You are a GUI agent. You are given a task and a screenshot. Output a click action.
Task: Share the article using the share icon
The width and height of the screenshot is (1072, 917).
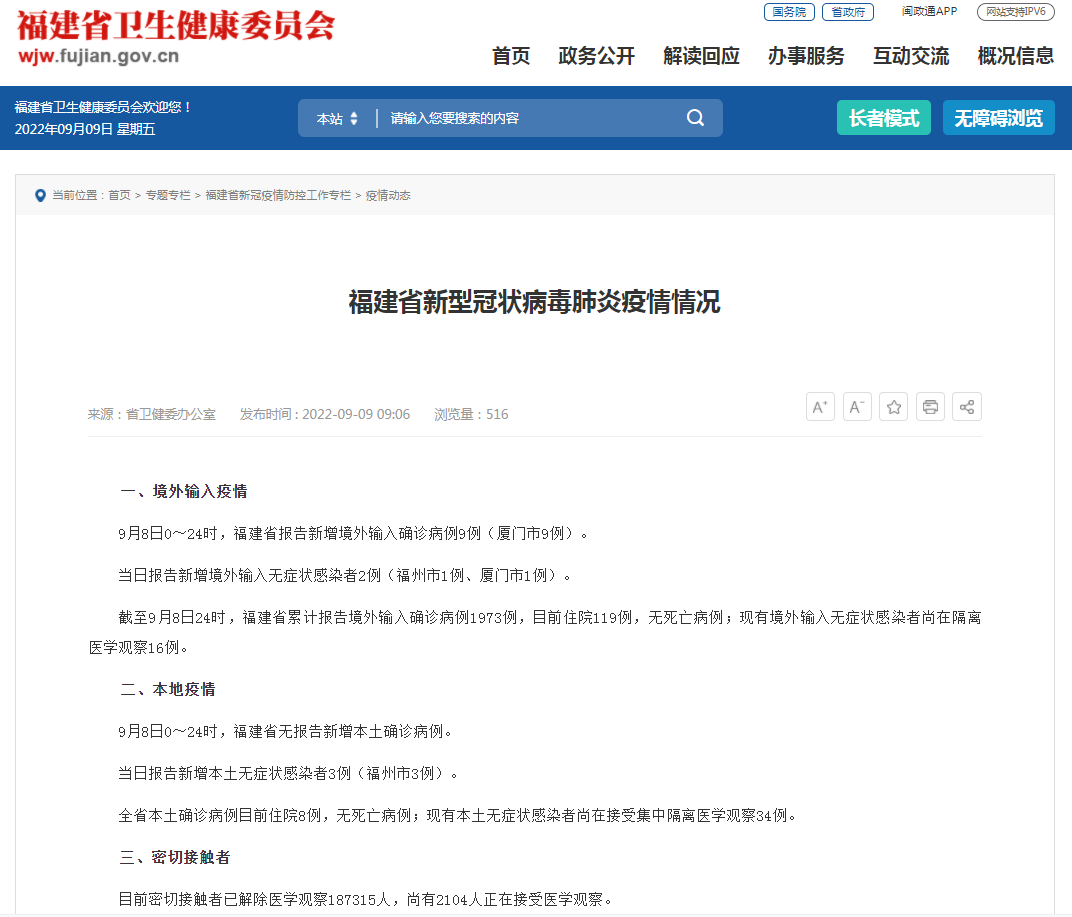pyautogui.click(x=966, y=406)
